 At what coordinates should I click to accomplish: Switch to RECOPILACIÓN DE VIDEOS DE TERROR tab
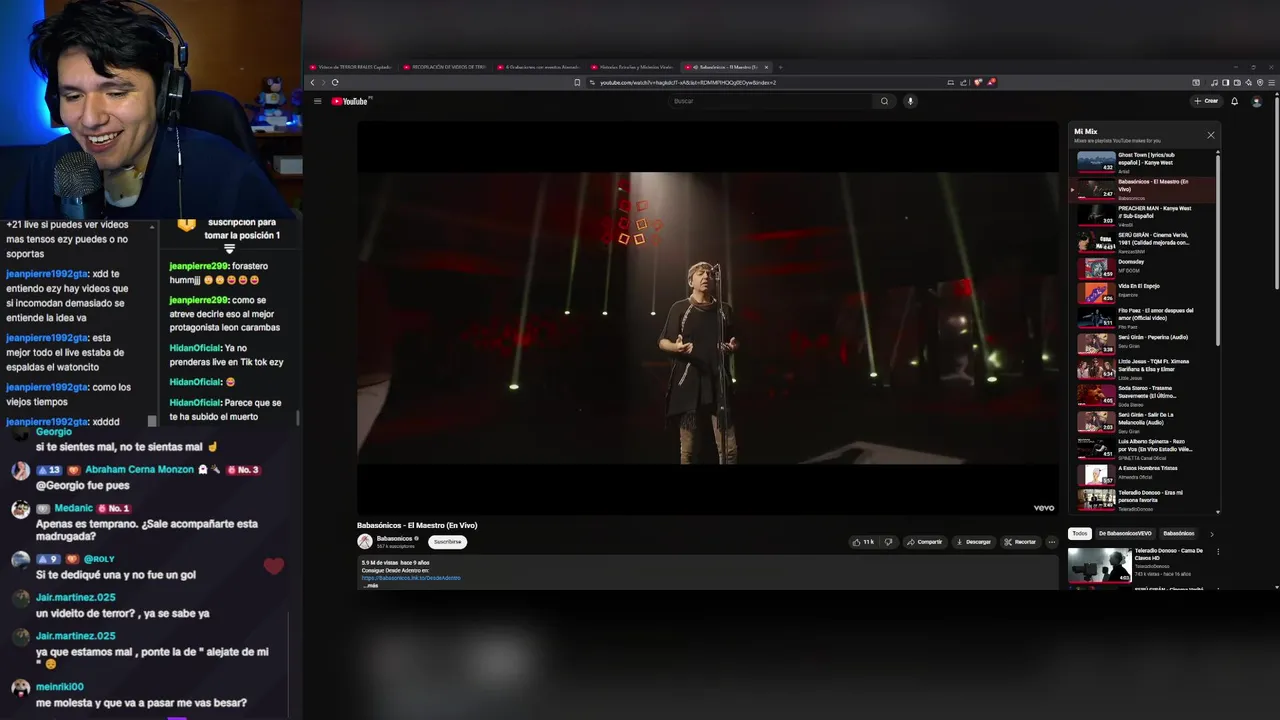coord(445,67)
